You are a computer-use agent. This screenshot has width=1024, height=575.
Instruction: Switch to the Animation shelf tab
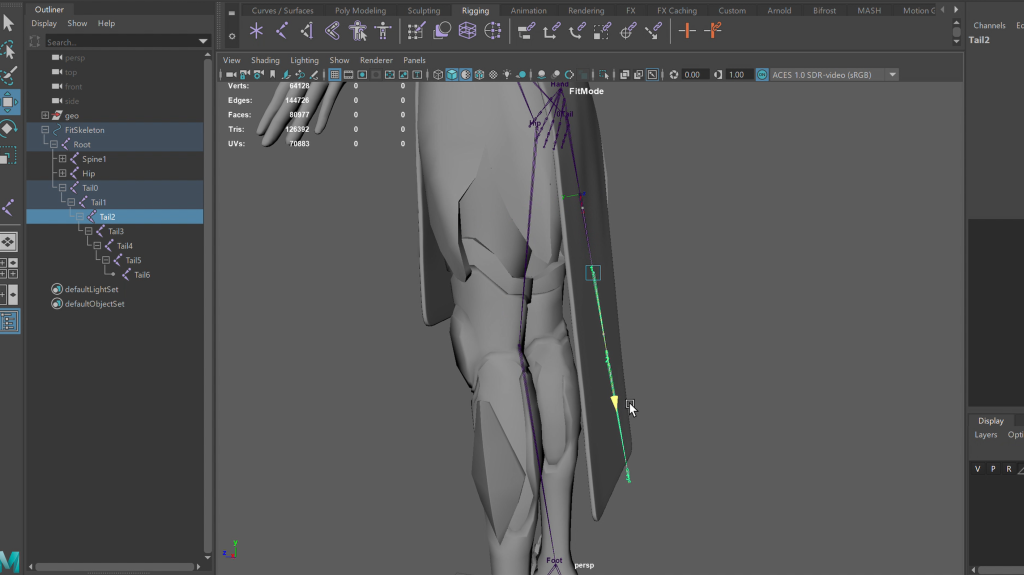point(528,10)
